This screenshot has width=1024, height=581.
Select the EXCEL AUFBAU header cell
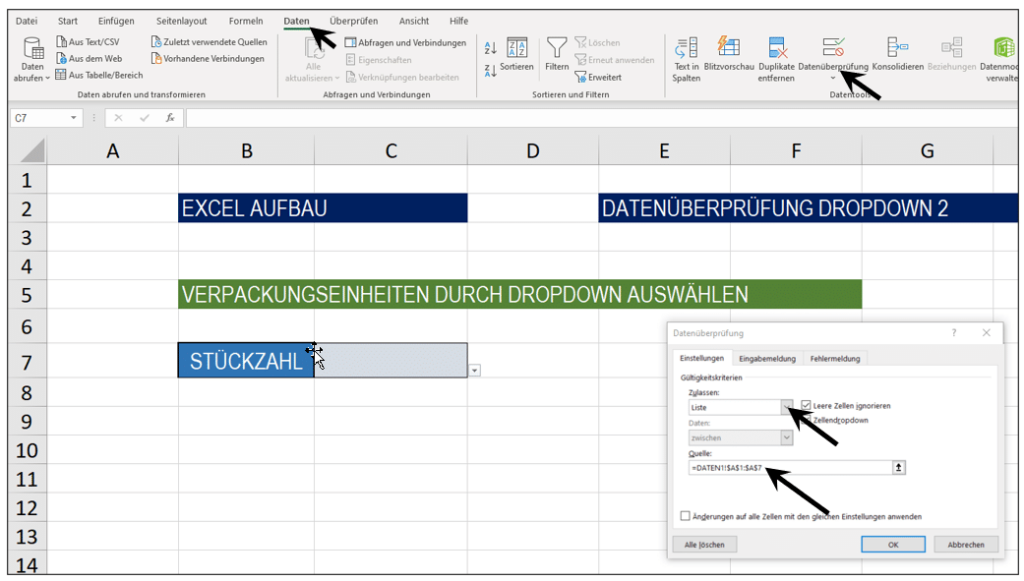tap(323, 208)
